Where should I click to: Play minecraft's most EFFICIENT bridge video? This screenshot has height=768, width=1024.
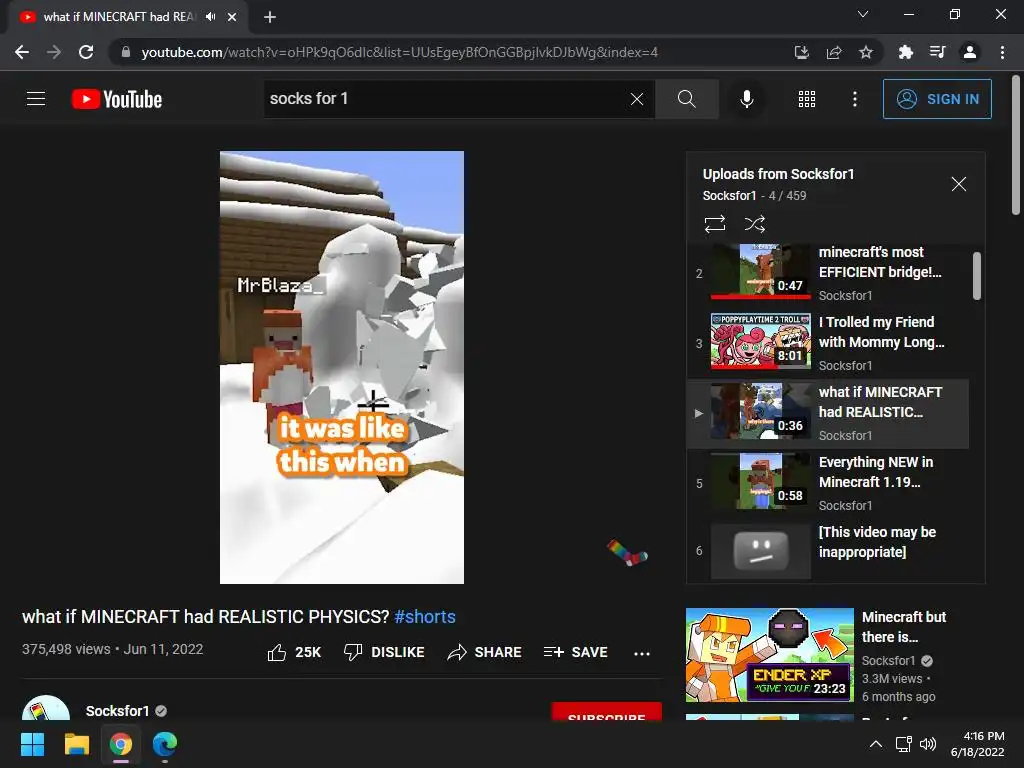point(828,273)
